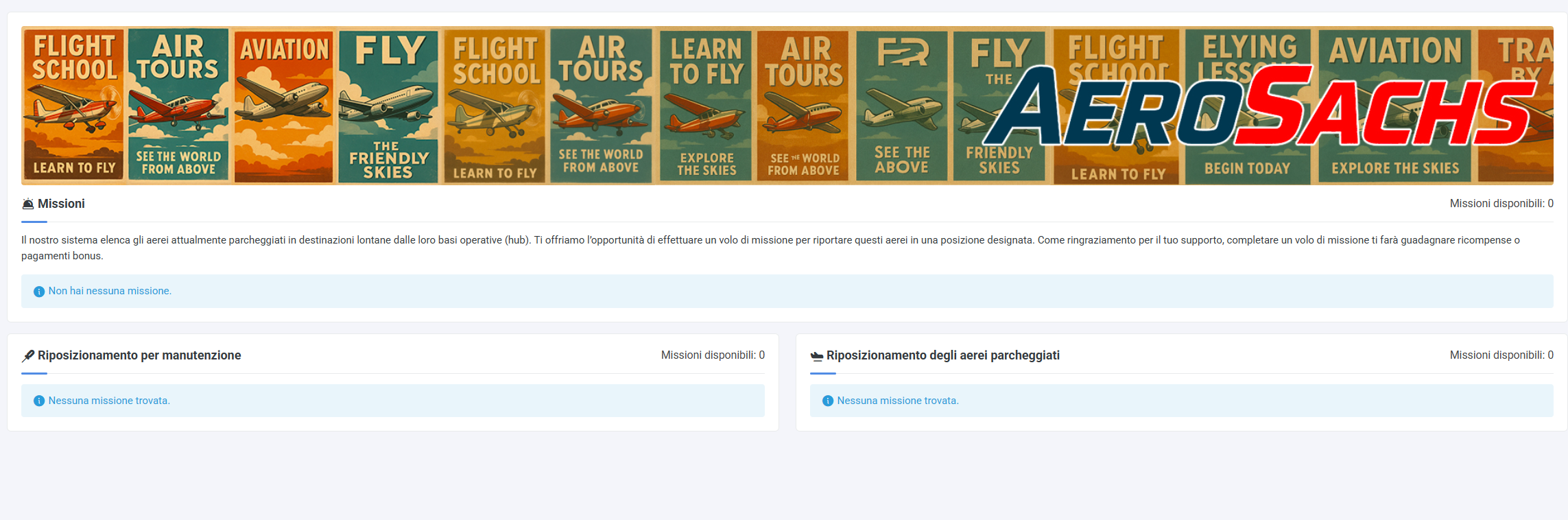
Task: Click 'Missioni disponibili: 0' in Missioni section
Action: coord(1501,204)
